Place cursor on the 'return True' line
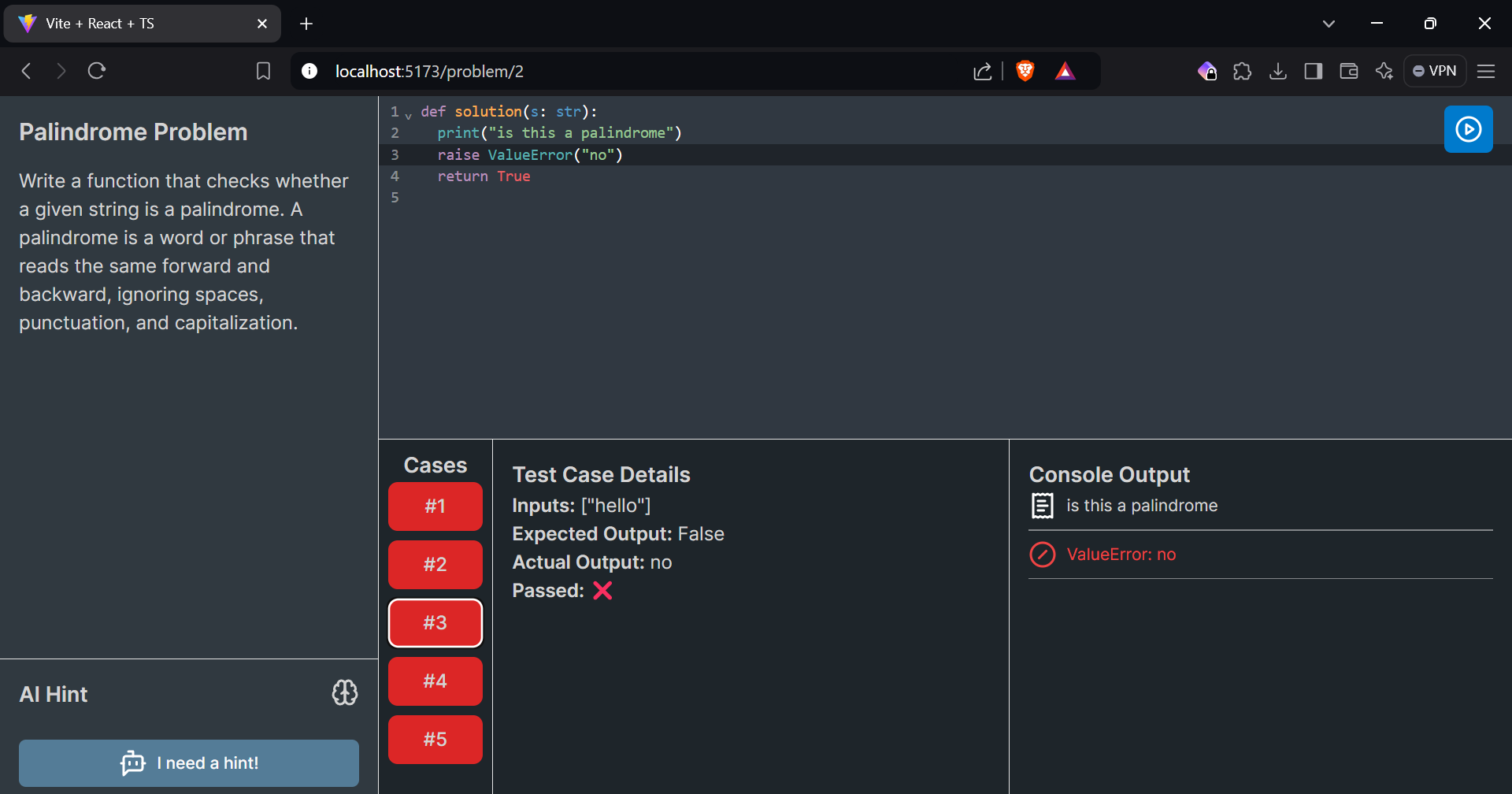The width and height of the screenshot is (1512, 794). [x=484, y=176]
